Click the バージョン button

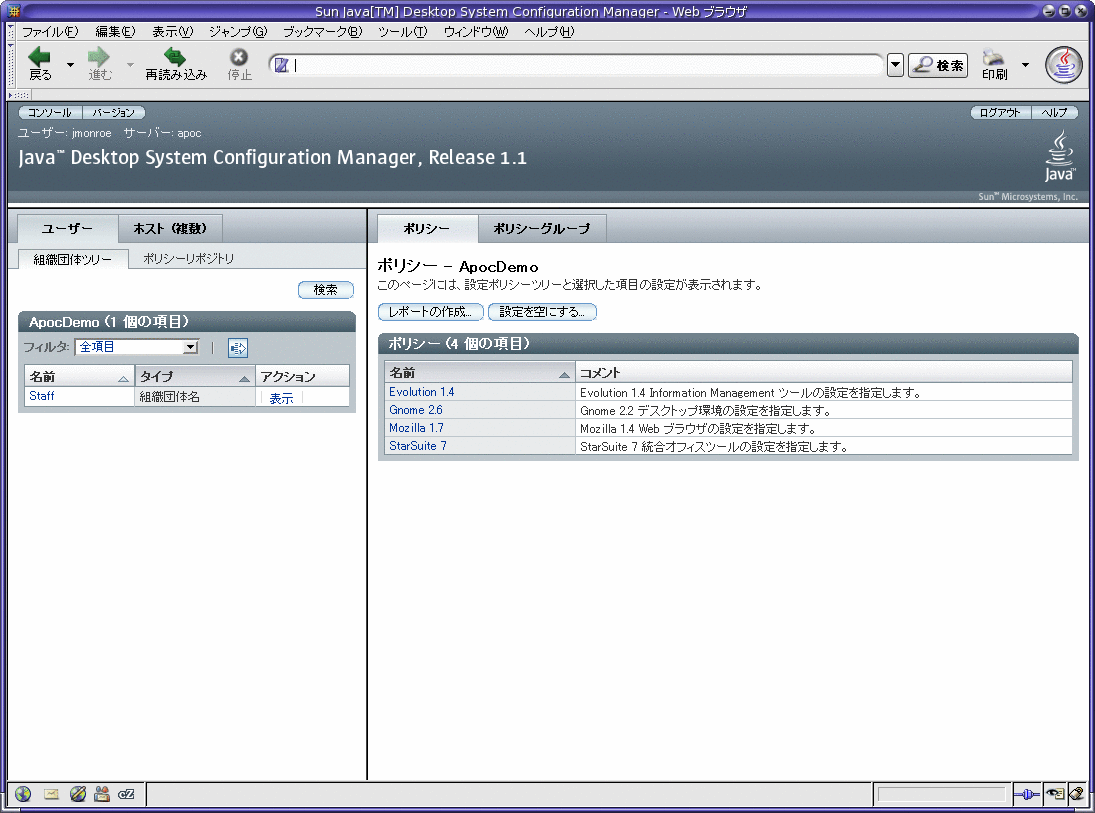click(113, 112)
